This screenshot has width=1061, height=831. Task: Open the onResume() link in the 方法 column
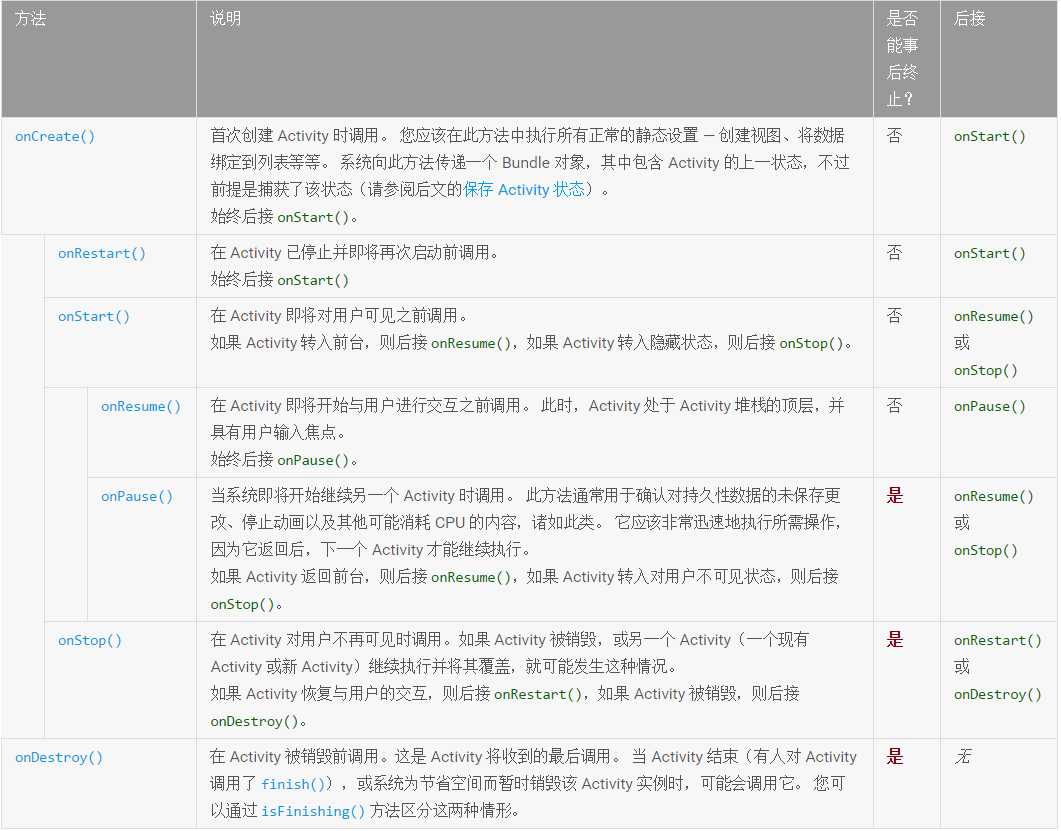141,407
